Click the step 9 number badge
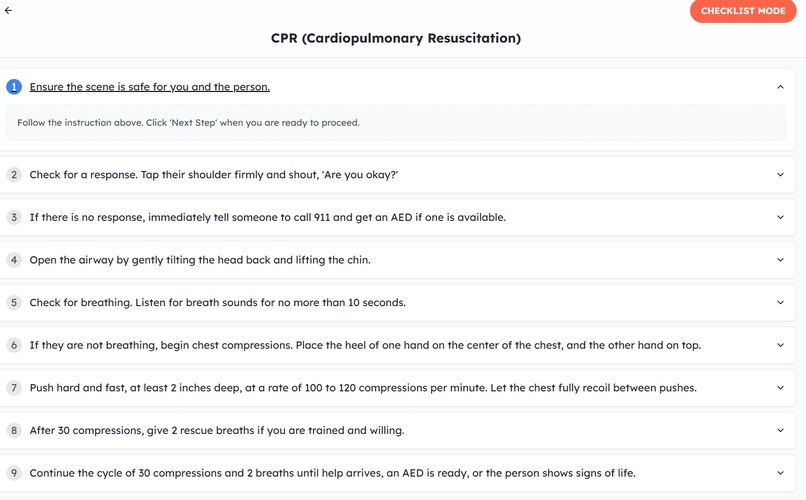 [x=14, y=473]
